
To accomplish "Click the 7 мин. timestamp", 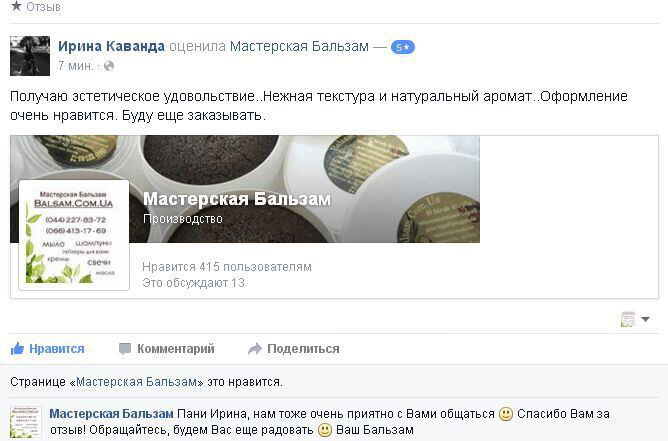I will 75,66.
